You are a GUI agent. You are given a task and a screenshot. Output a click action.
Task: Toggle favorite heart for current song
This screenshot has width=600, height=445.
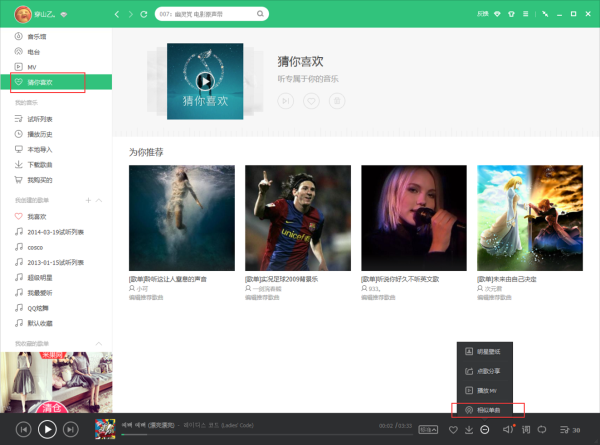pyautogui.click(x=452, y=430)
